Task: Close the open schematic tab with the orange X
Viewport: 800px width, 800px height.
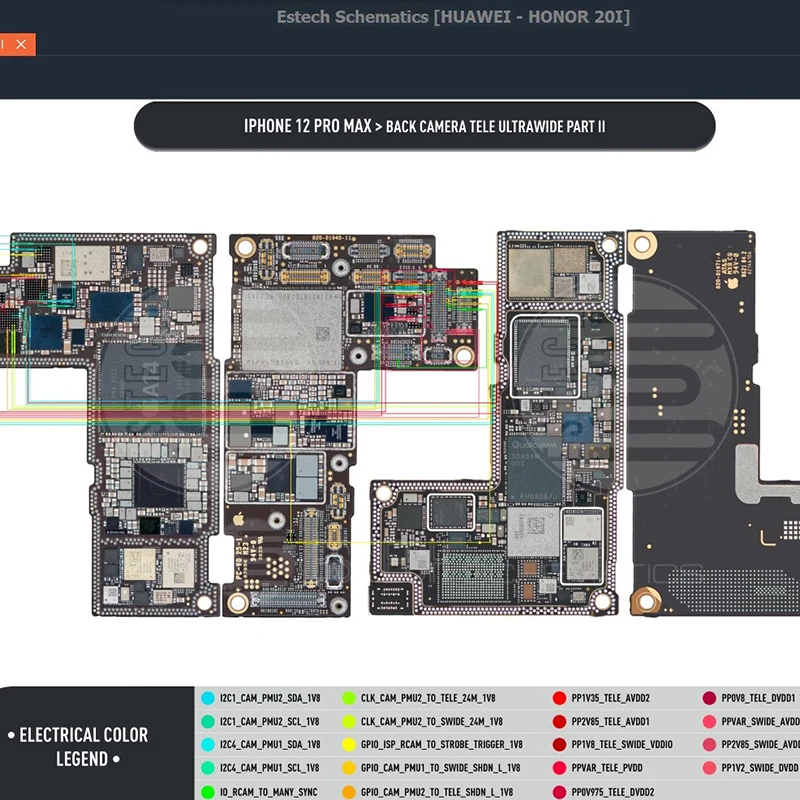Action: [x=21, y=44]
